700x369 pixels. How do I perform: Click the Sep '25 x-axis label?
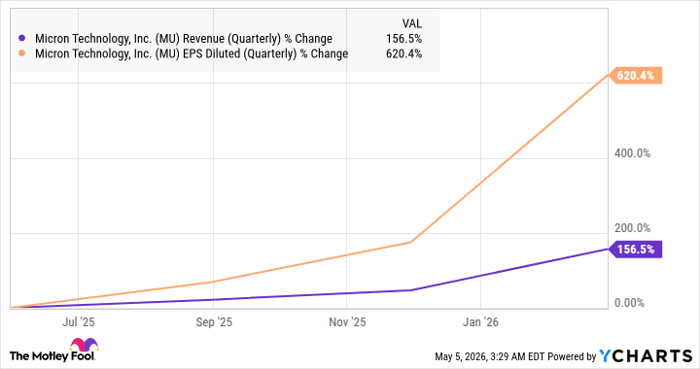coord(214,322)
